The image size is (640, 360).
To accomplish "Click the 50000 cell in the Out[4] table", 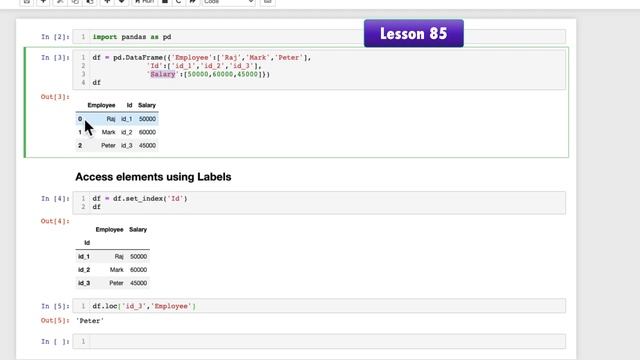I will pyautogui.click(x=138, y=256).
